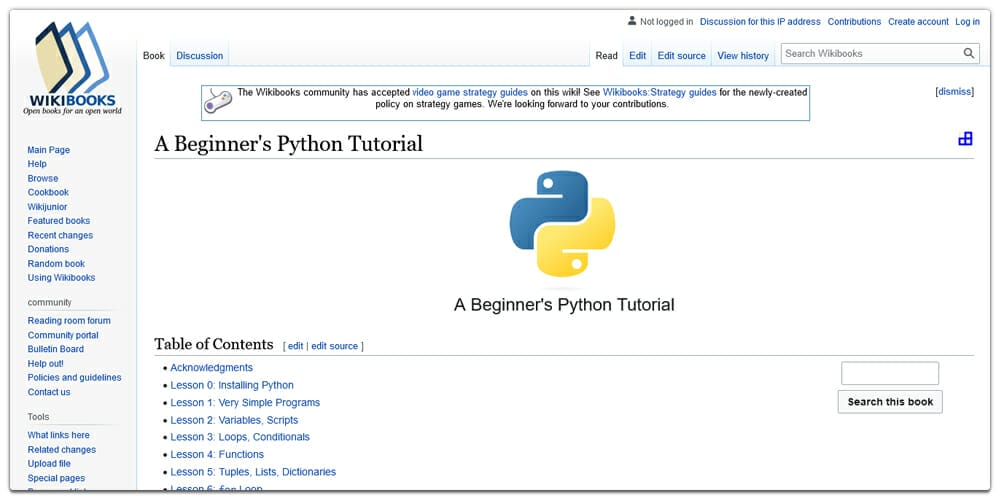Open the Edit source tab
The image size is (1000, 500).
682,55
